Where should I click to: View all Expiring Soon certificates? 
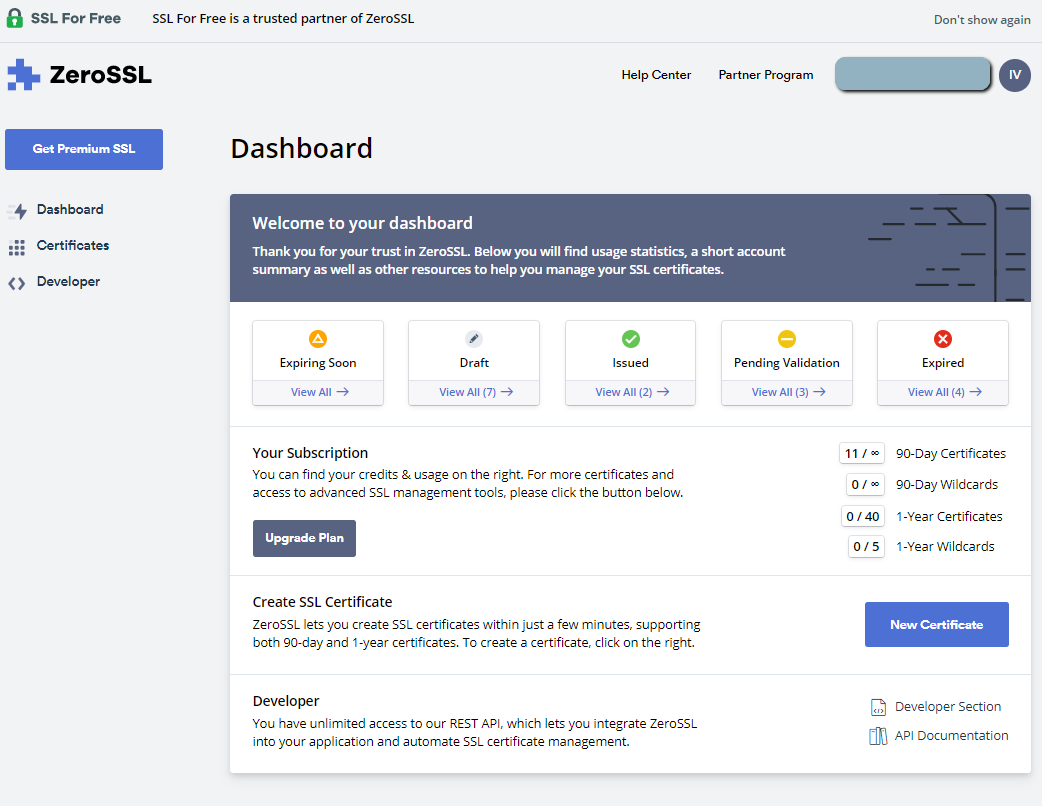[x=319, y=392]
